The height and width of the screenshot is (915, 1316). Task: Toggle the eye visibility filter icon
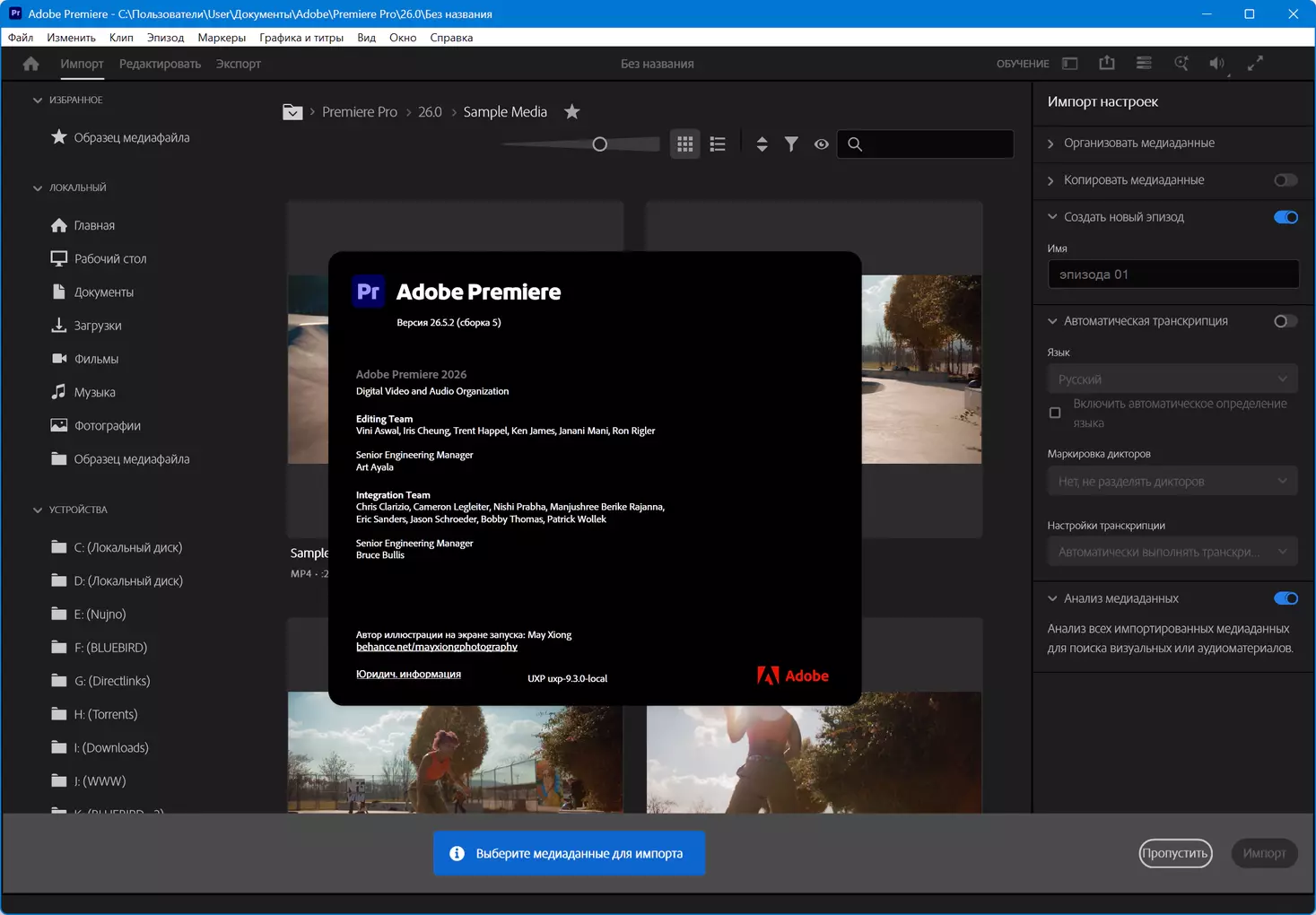coord(821,144)
